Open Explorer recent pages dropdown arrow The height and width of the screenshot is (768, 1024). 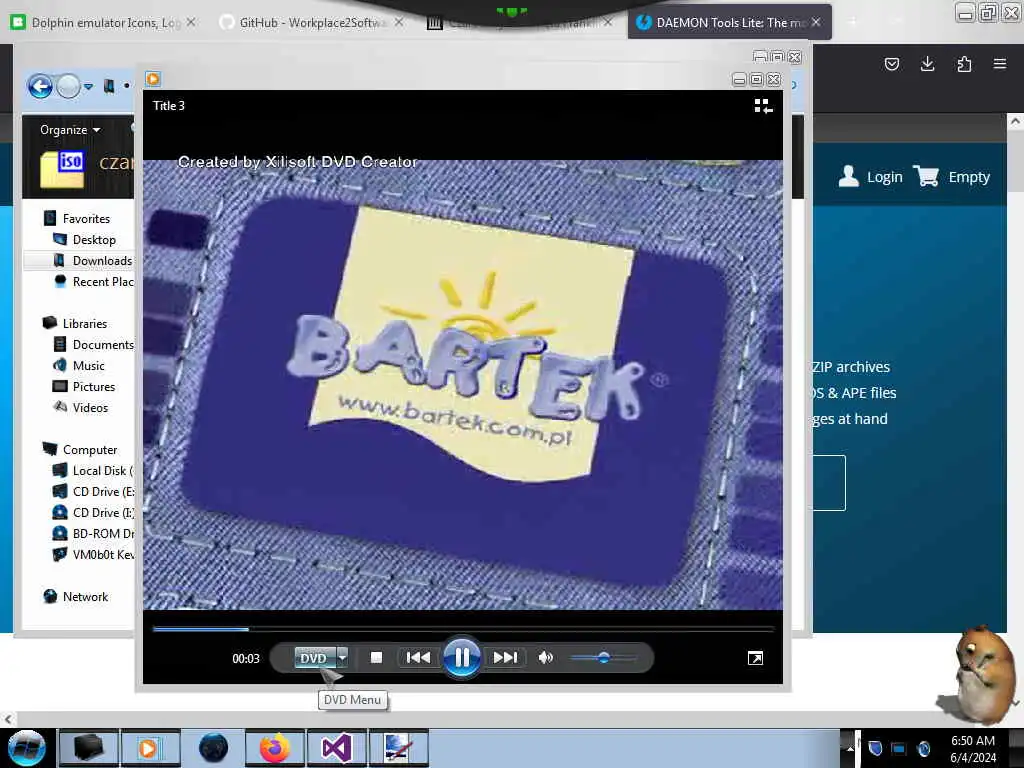(x=89, y=86)
